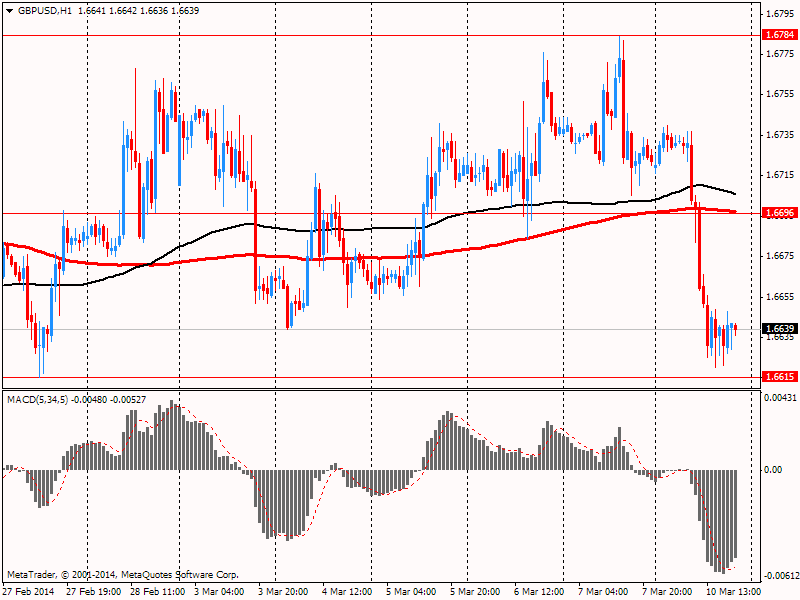The width and height of the screenshot is (800, 600).
Task: Select the 3 Mar 20:00 time label
Action: click(283, 592)
